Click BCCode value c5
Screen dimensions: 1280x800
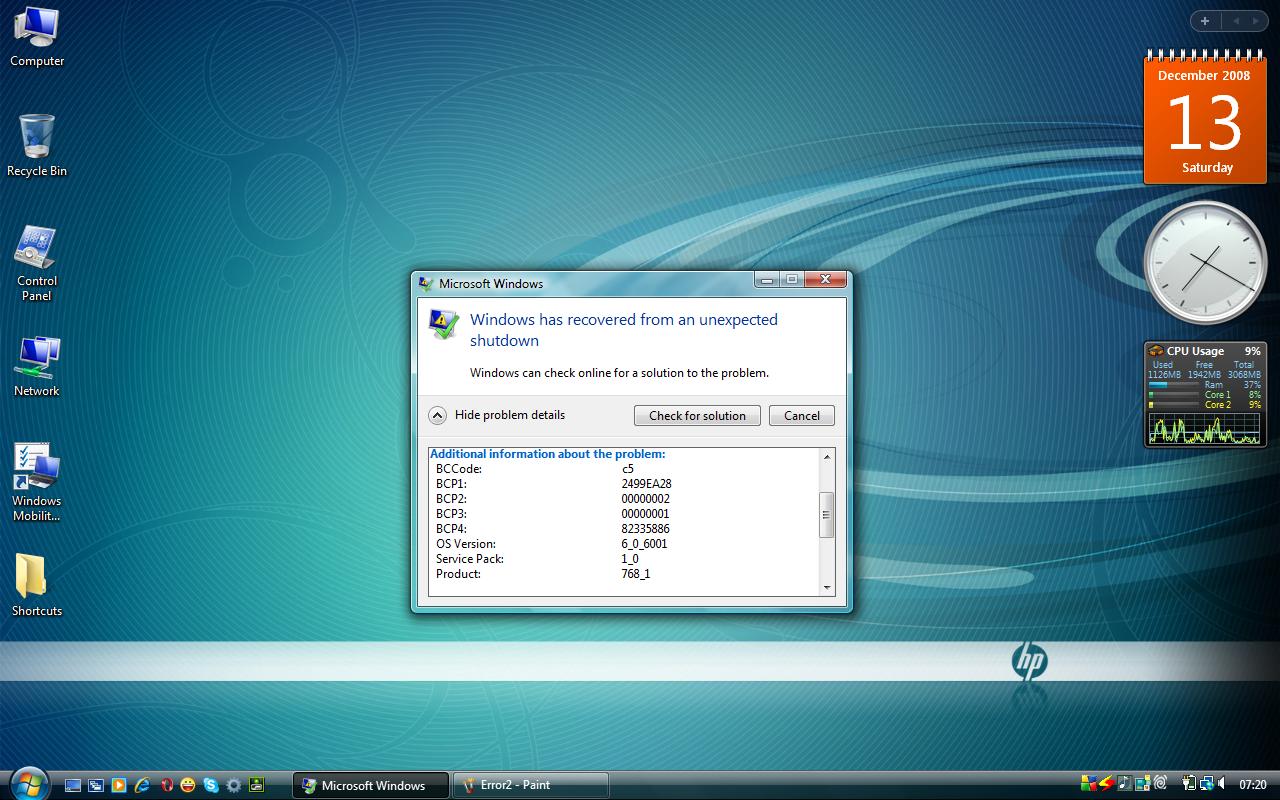[627, 468]
